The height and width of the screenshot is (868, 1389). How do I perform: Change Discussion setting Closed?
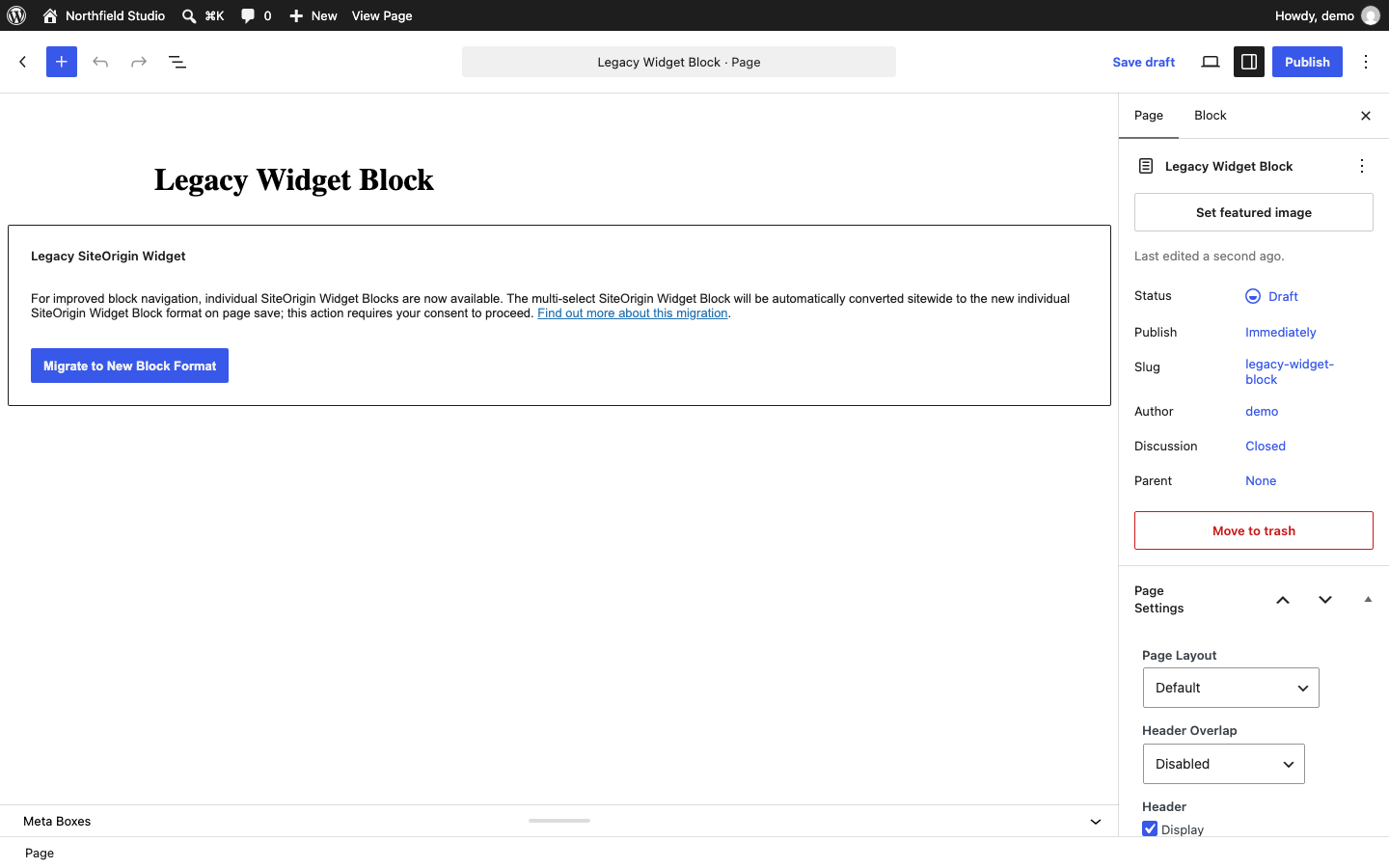[x=1266, y=446]
